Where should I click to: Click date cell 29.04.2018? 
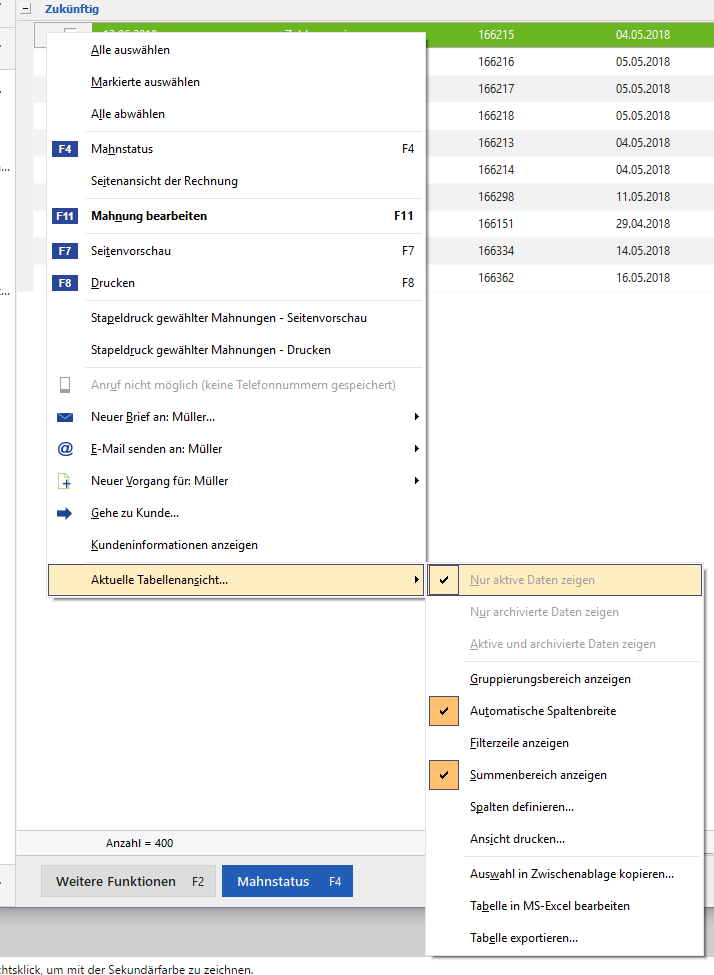coord(642,224)
